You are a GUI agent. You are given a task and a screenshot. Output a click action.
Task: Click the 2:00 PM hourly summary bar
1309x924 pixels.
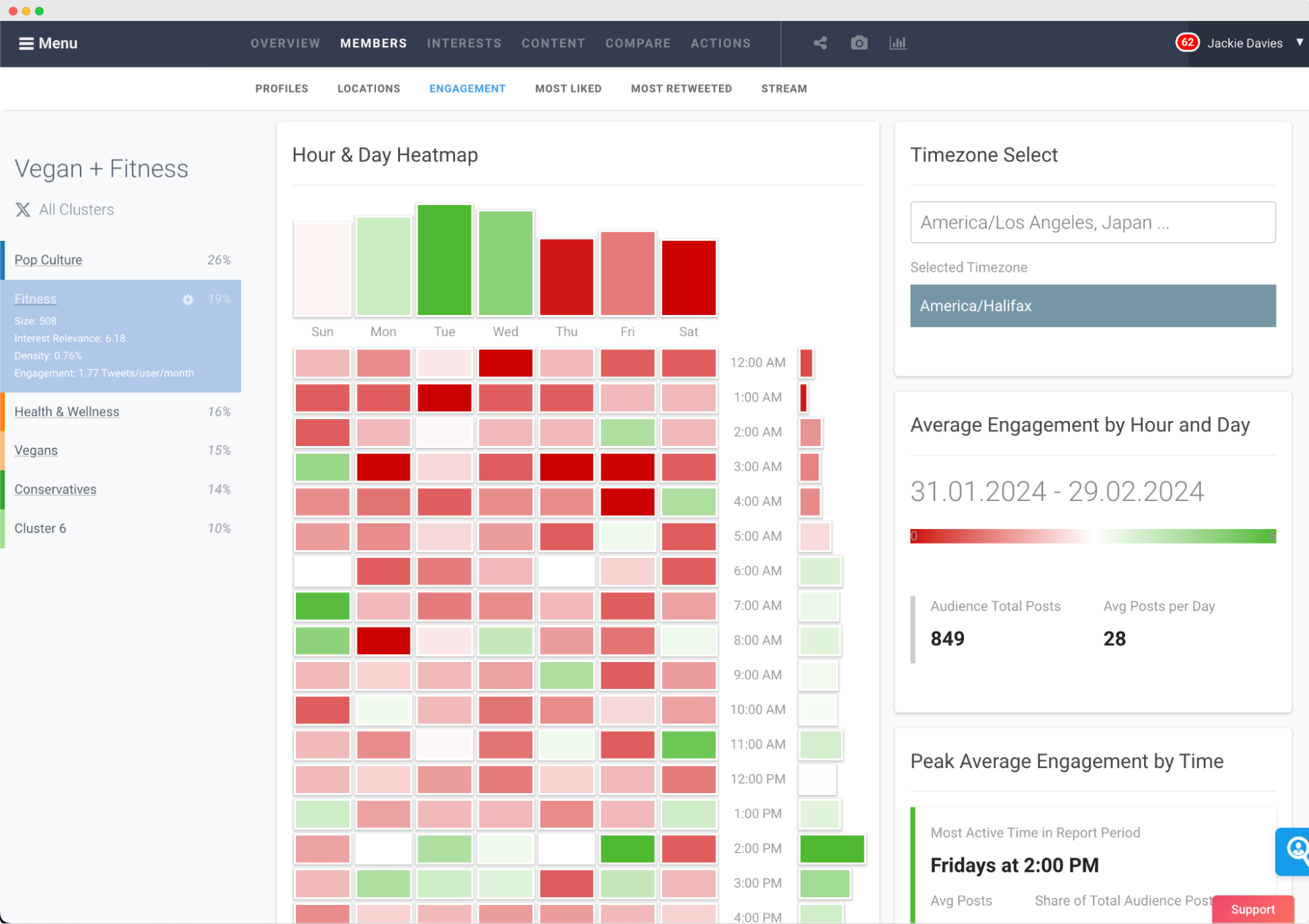[832, 849]
